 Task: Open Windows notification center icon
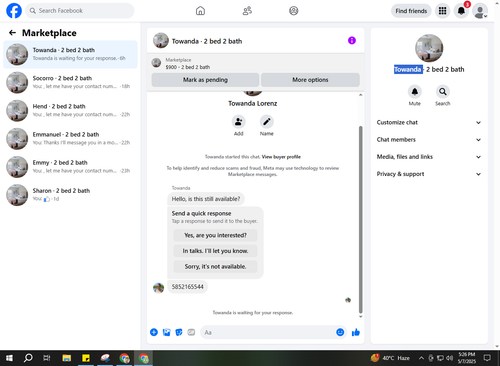487,358
